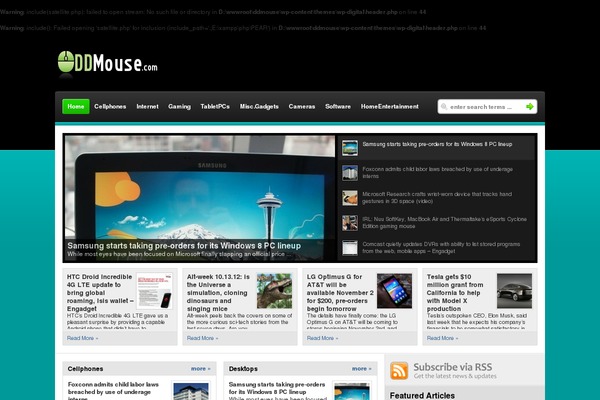
Task: Click the Samsung thumbnail in Desktops section
Action: 352,391
